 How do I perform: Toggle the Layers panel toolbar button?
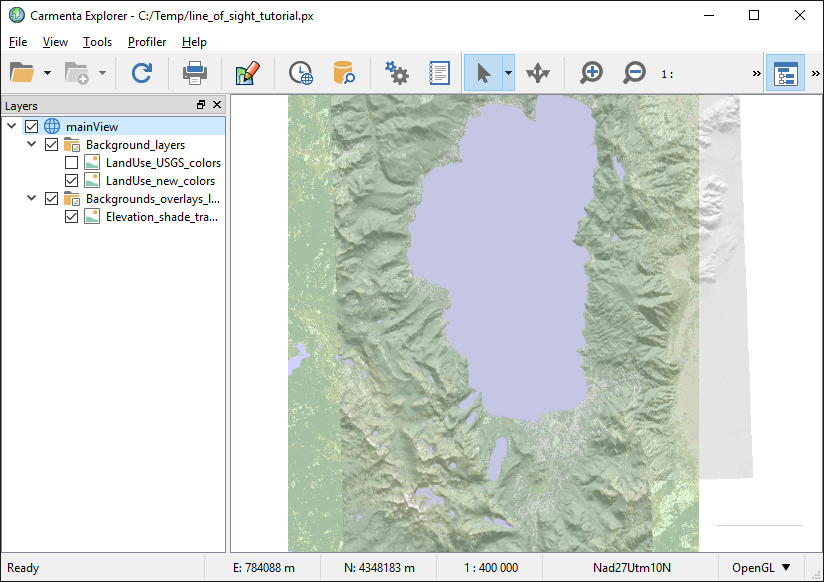click(x=785, y=73)
